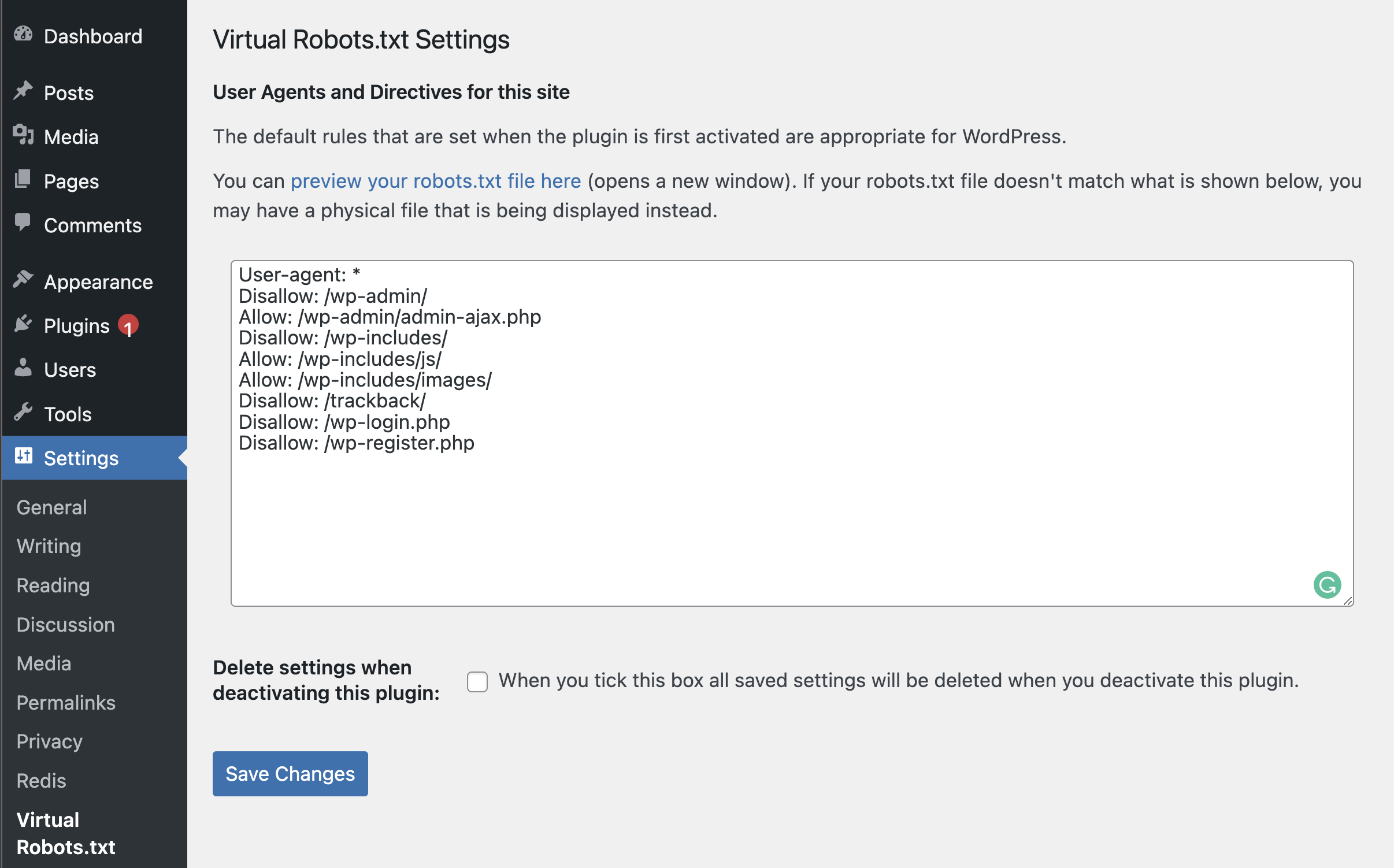Go to Privacy settings submenu

50,741
